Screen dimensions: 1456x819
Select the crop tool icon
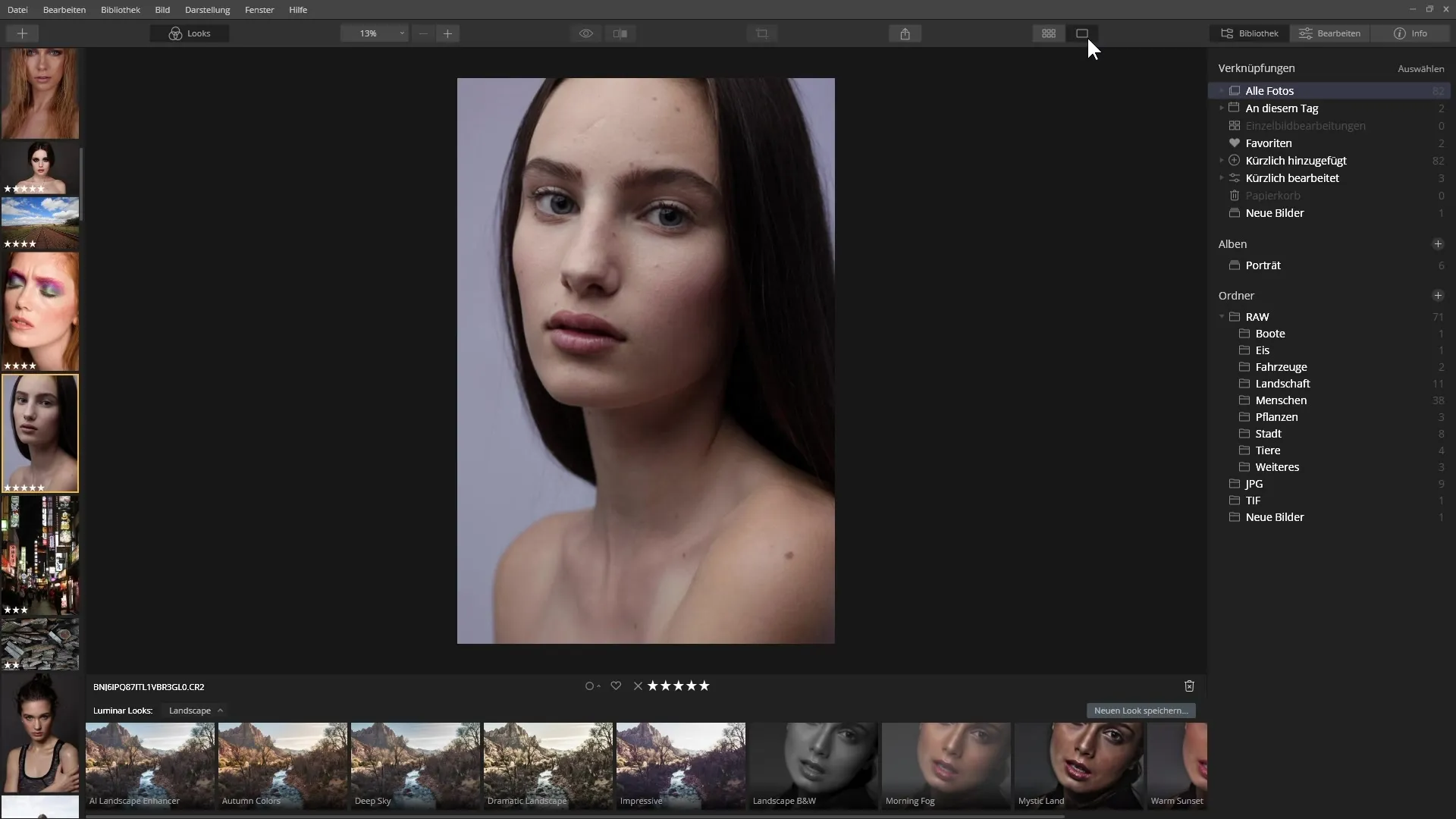(762, 33)
